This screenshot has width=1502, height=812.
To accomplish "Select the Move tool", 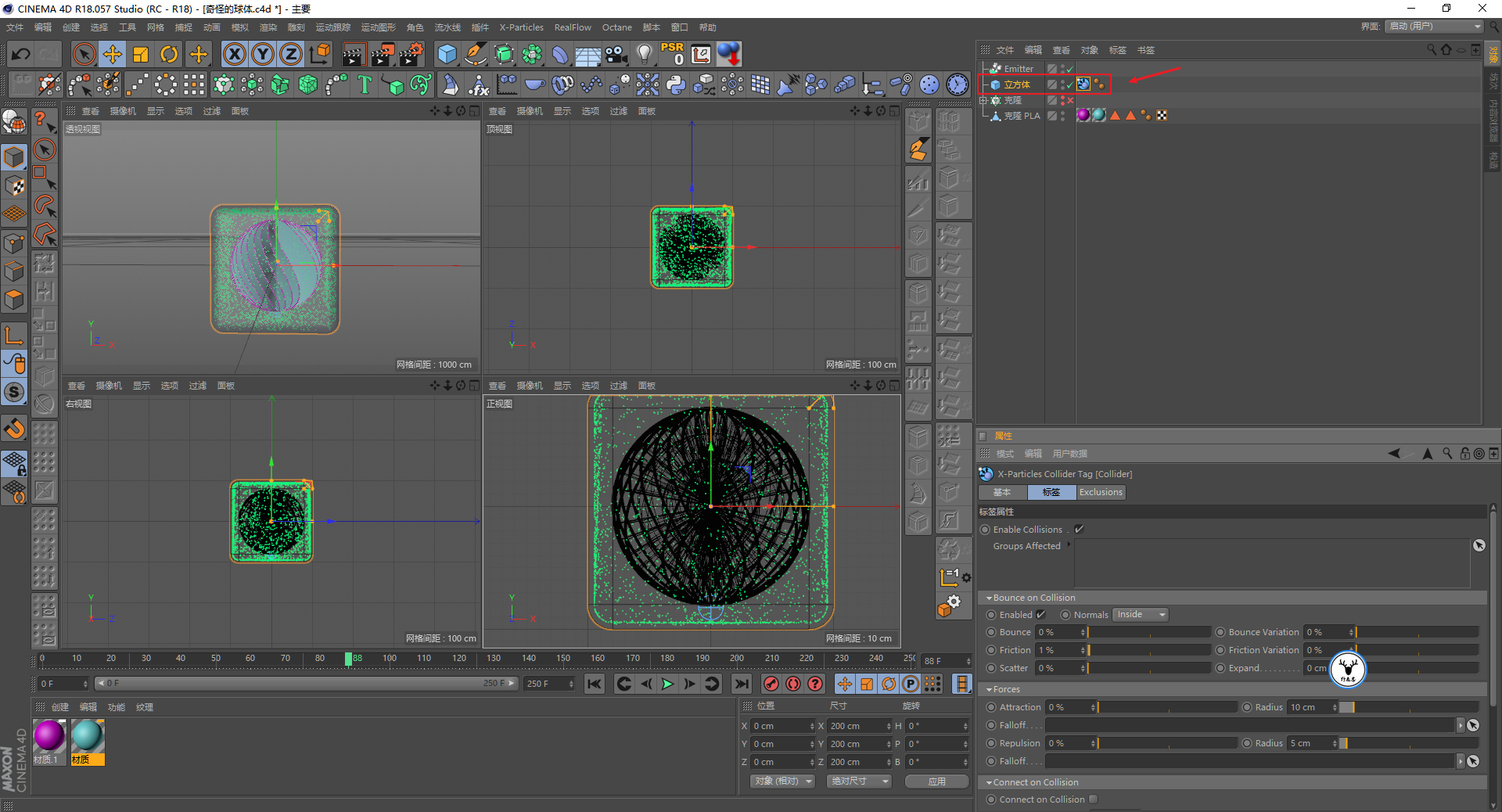I will pos(113,54).
